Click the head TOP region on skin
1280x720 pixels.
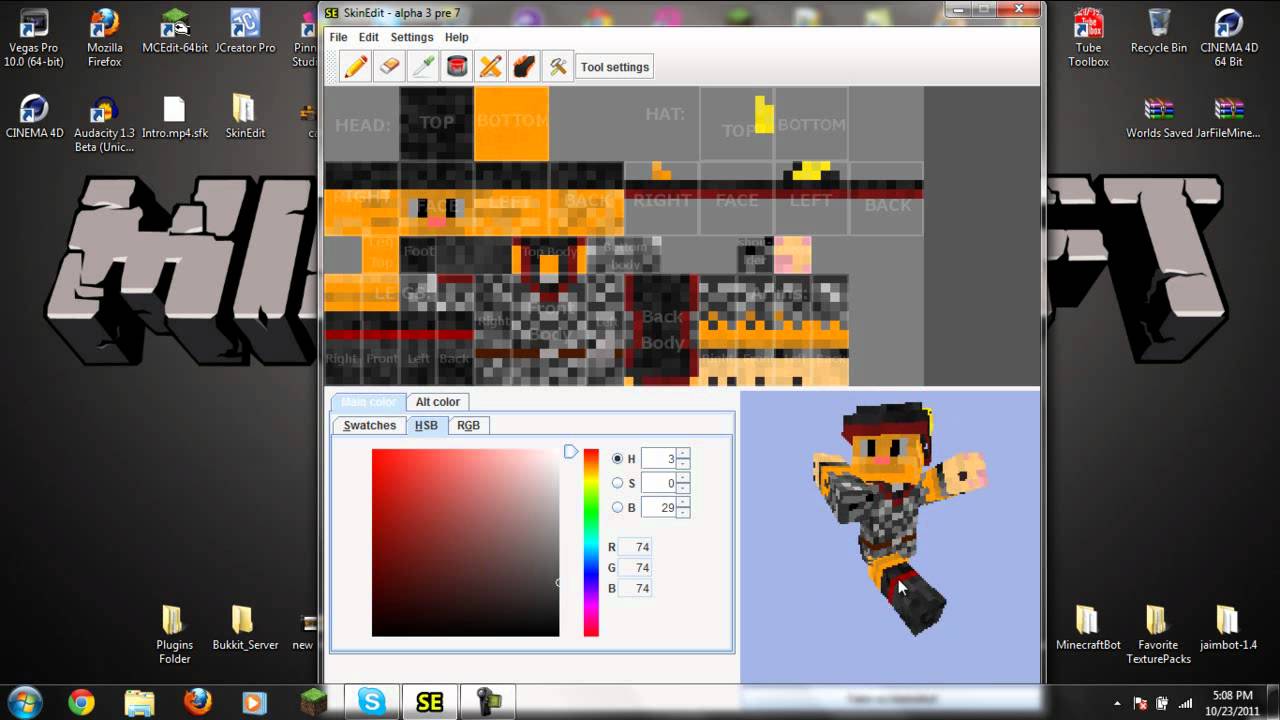pyautogui.click(x=437, y=123)
